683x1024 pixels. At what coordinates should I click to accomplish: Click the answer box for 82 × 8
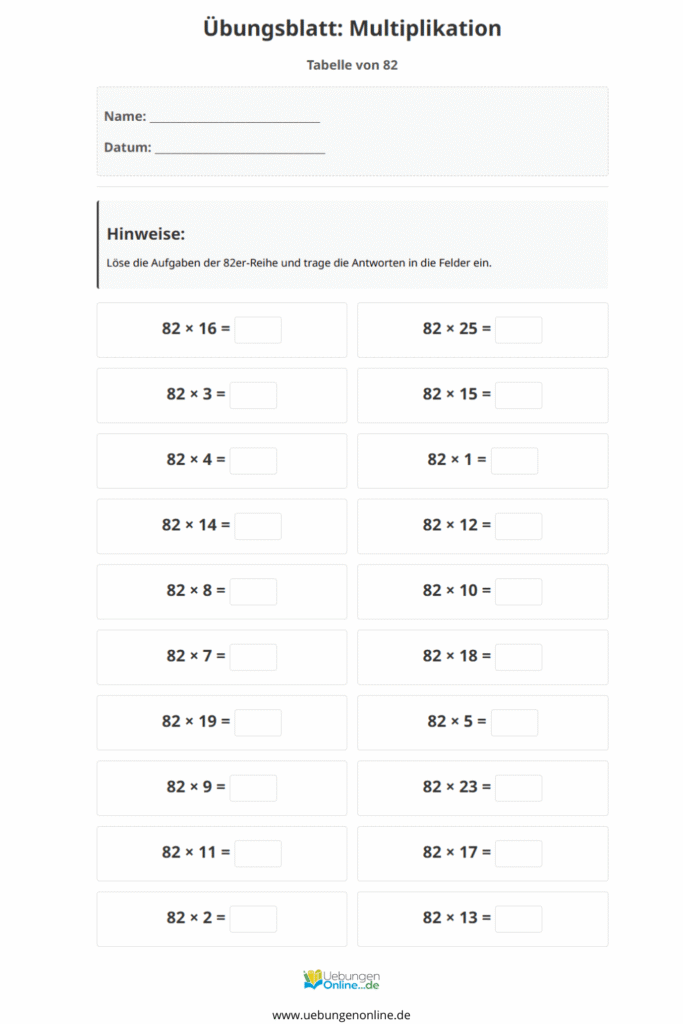253,592
